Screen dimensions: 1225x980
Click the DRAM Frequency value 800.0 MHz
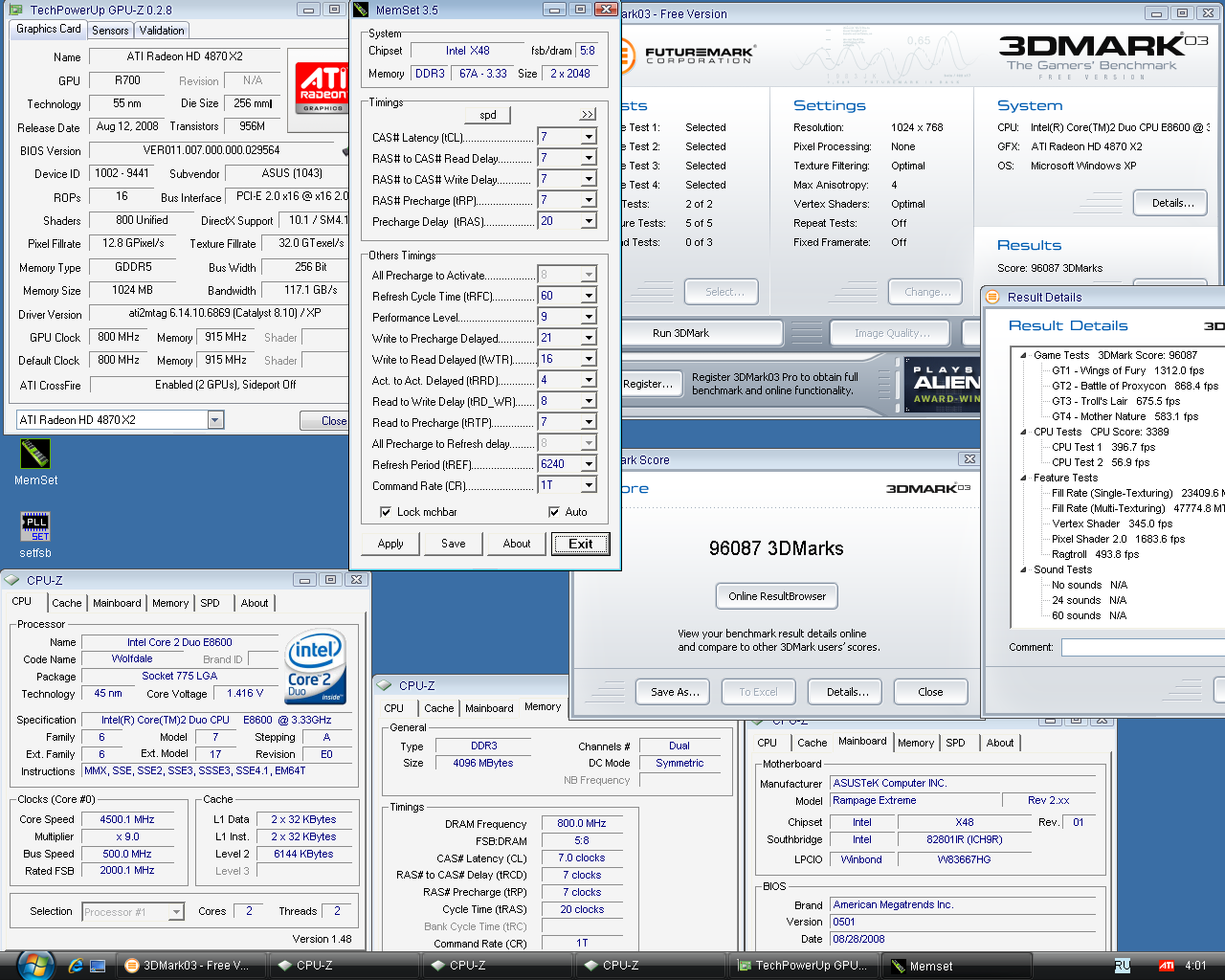pos(582,823)
